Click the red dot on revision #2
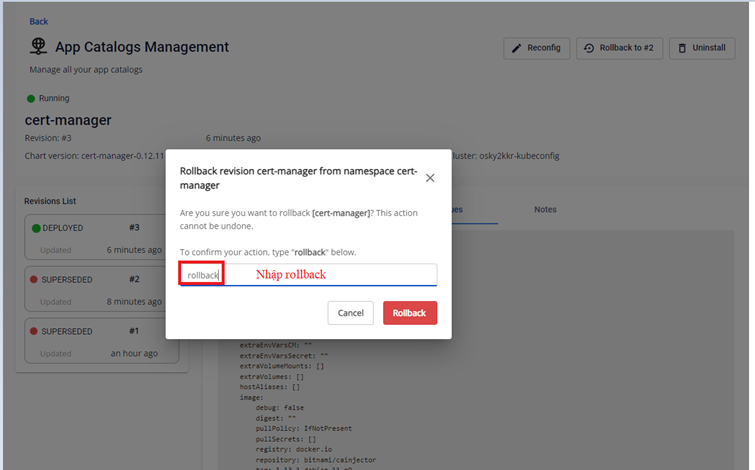The height and width of the screenshot is (470, 755). click(x=36, y=280)
